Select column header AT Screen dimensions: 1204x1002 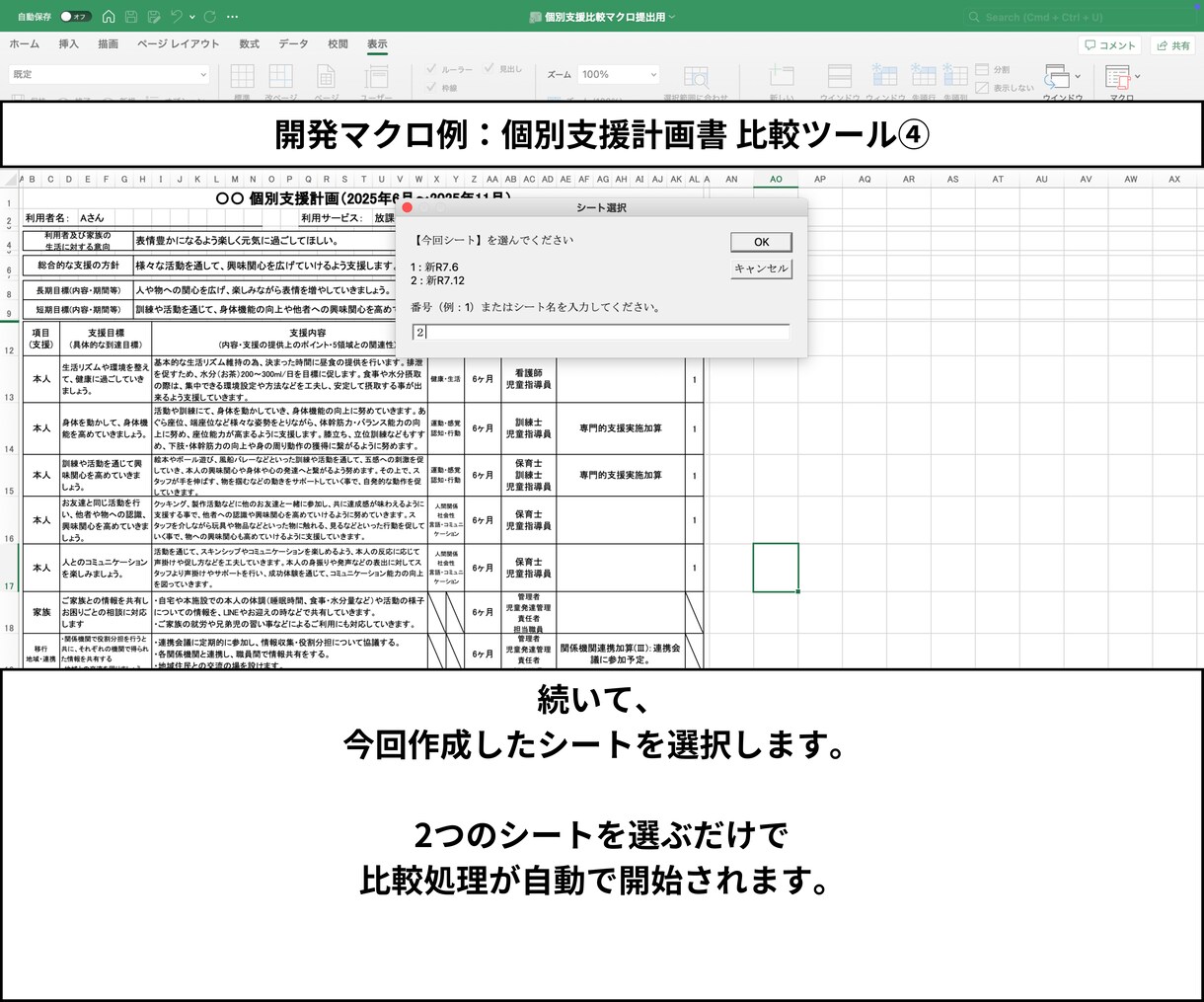(998, 180)
